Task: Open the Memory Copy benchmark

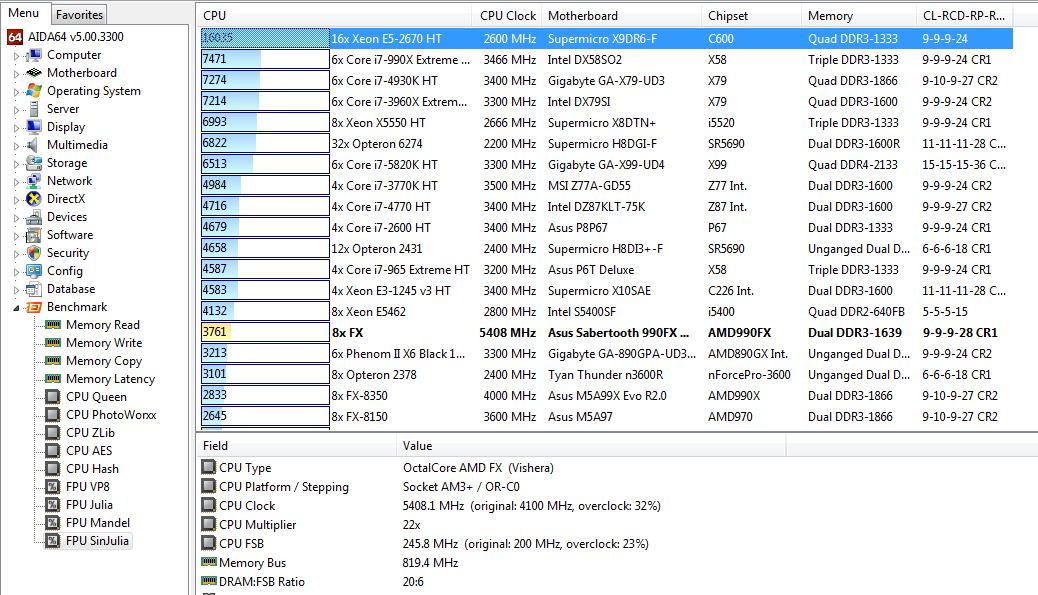Action: click(x=104, y=361)
